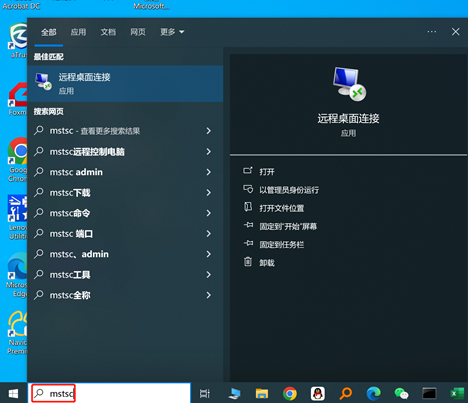Screen dimensions: 468x403
Task: Expand arrow for mstsc - 查看更多搜索结果
Action: 209,131
